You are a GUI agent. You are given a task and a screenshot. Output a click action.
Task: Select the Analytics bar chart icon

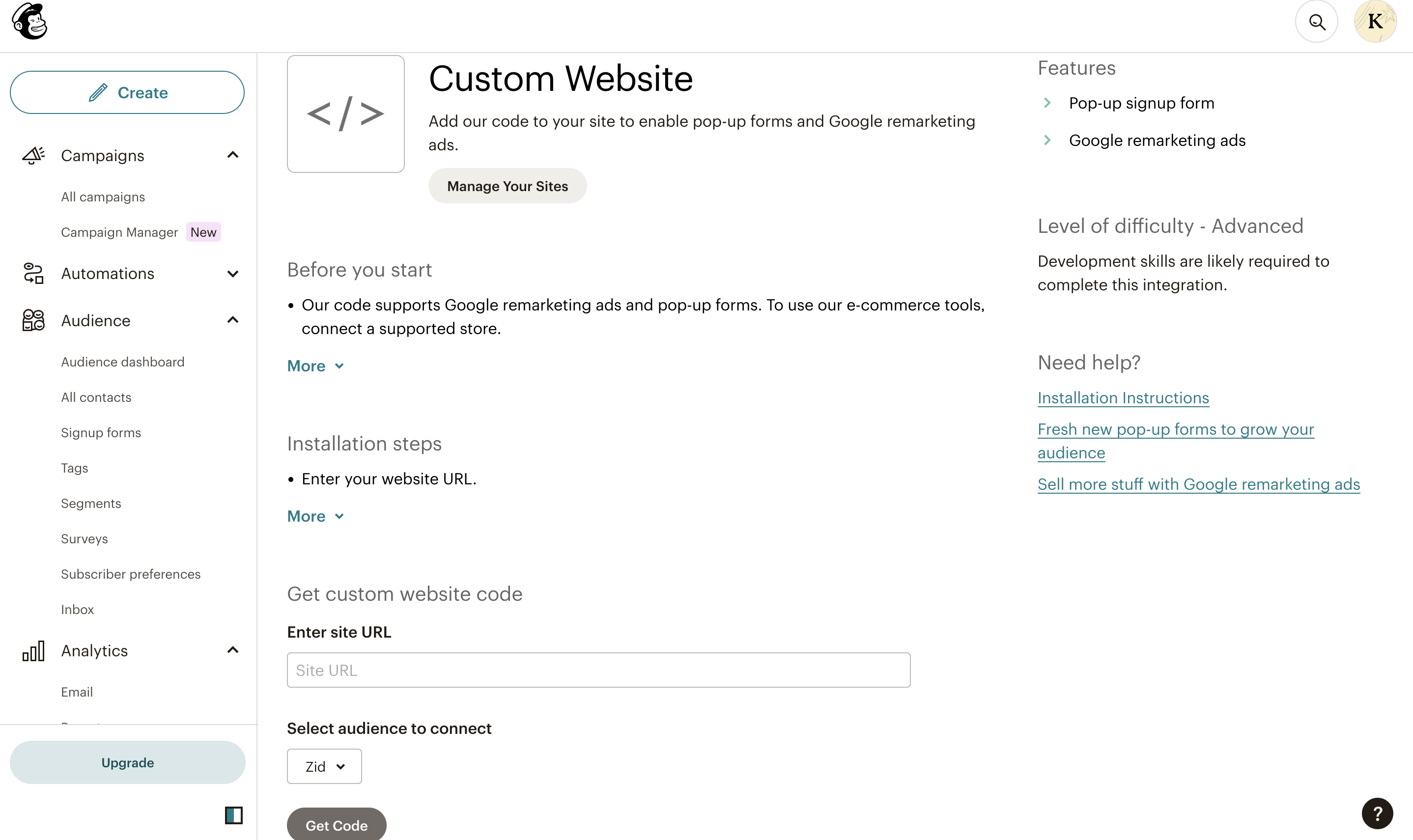tap(33, 650)
